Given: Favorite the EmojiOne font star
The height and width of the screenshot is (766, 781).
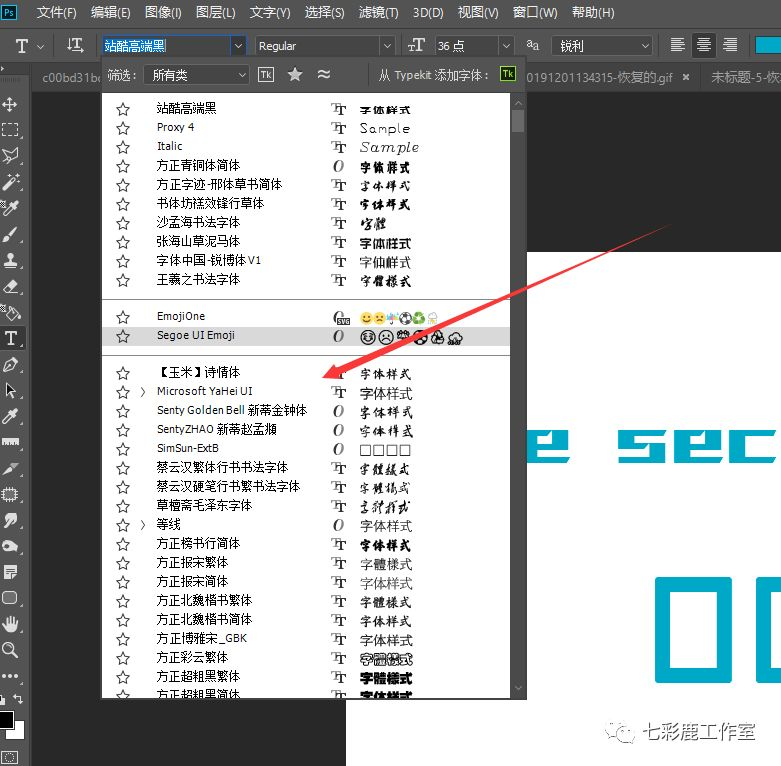Looking at the screenshot, I should [x=123, y=317].
